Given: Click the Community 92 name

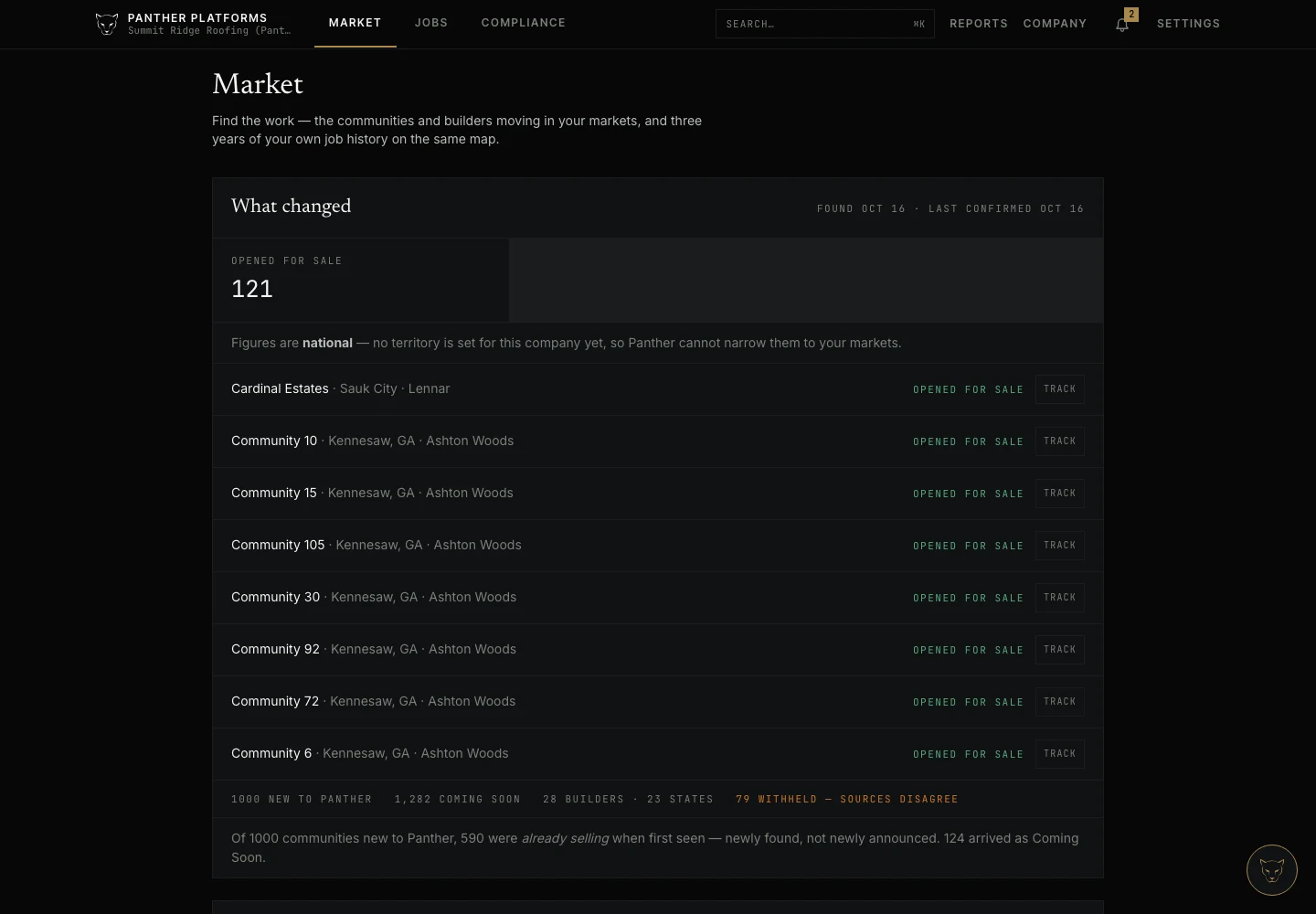Looking at the screenshot, I should coord(275,649).
